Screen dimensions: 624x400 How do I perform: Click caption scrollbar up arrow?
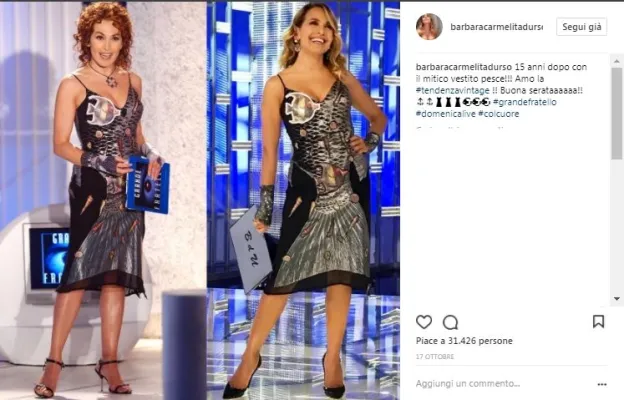coord(617,61)
